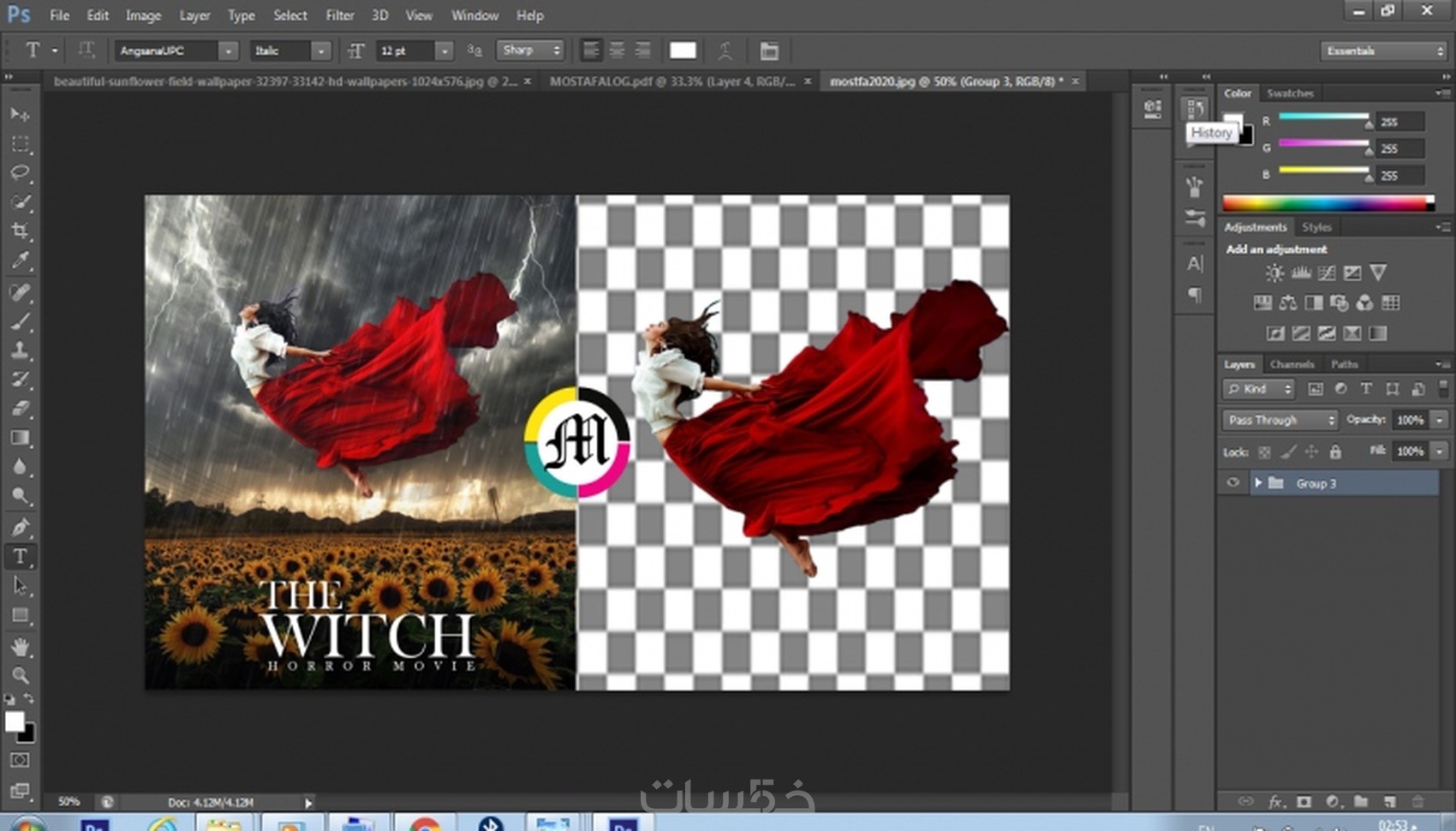Add a Color Balance adjustment
This screenshot has width=1456, height=831.
pyautogui.click(x=1288, y=302)
